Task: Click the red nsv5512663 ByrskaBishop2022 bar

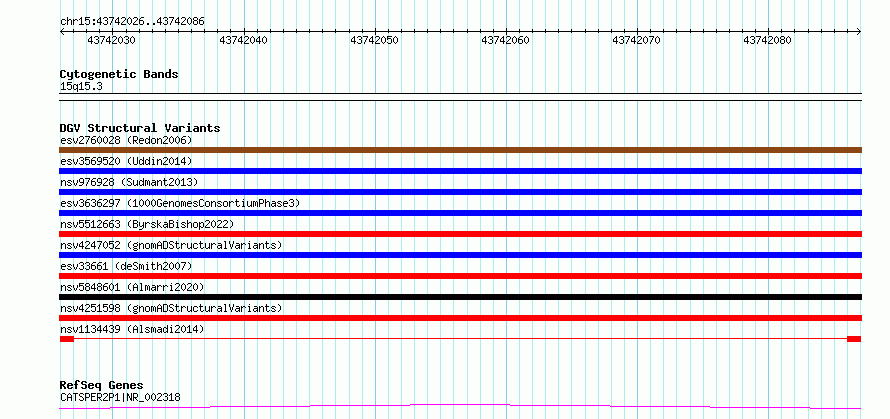Action: [x=460, y=234]
